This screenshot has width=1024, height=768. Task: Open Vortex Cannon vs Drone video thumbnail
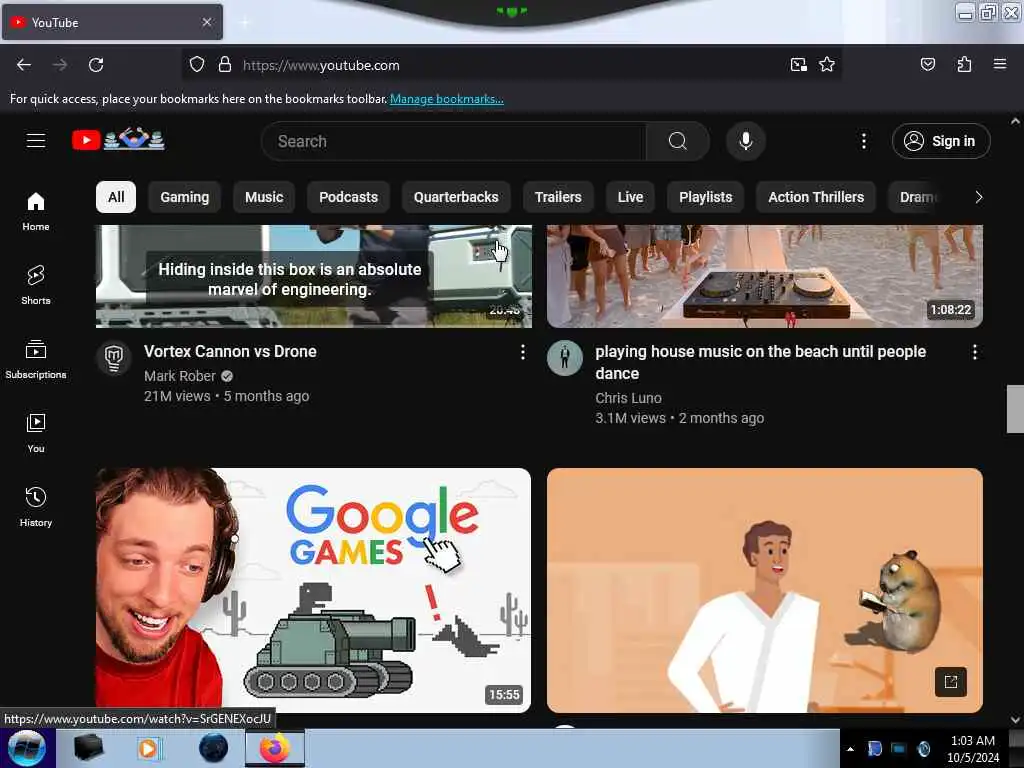pyautogui.click(x=313, y=276)
